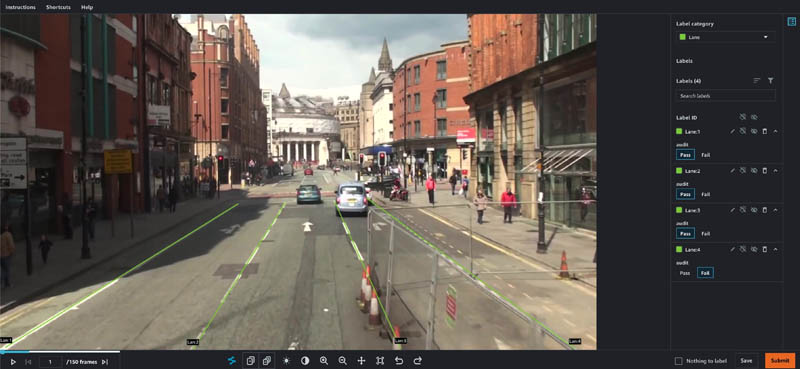Collapse the Lane:3 label section

(775, 210)
